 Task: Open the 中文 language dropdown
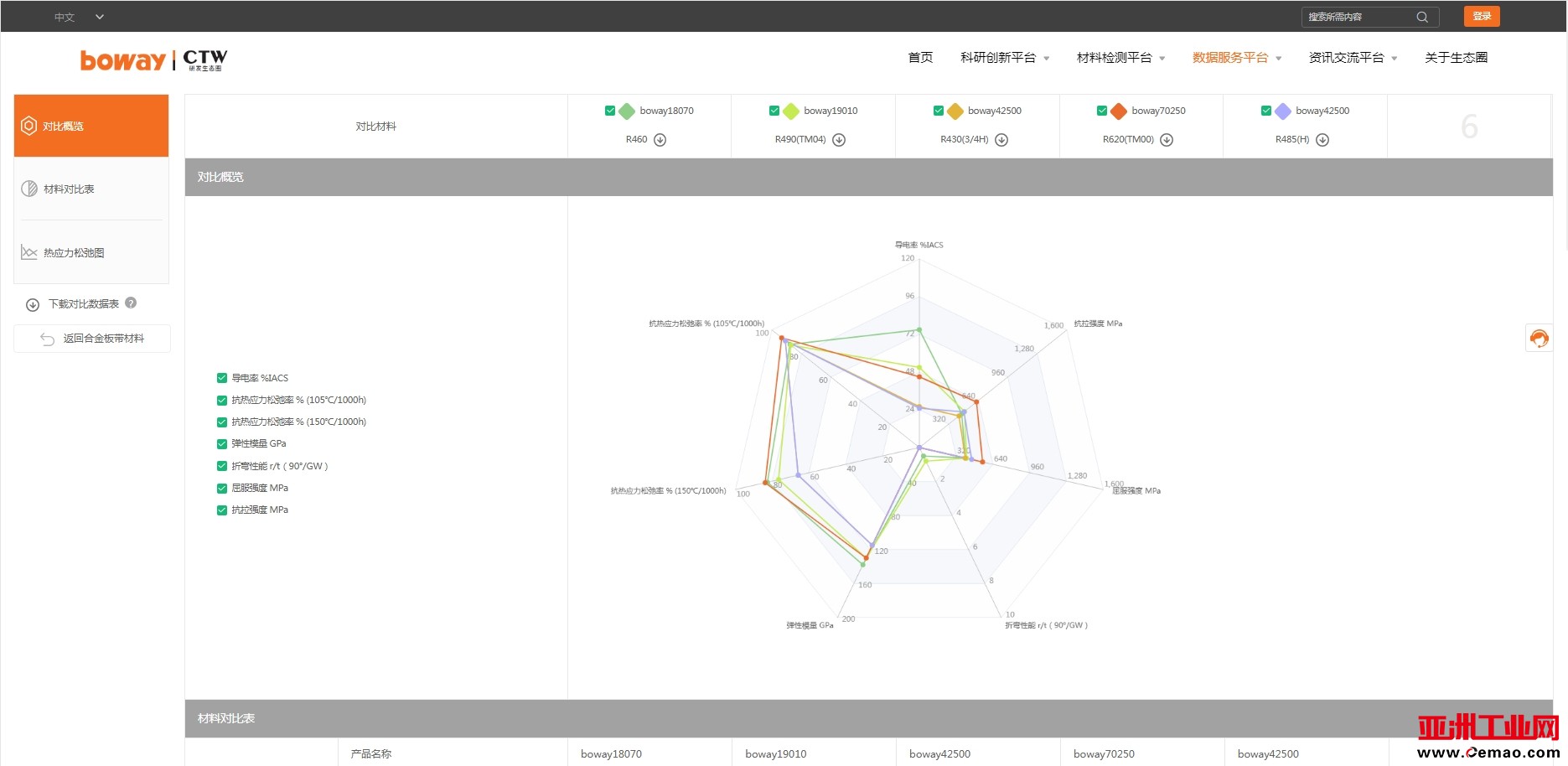click(x=80, y=17)
